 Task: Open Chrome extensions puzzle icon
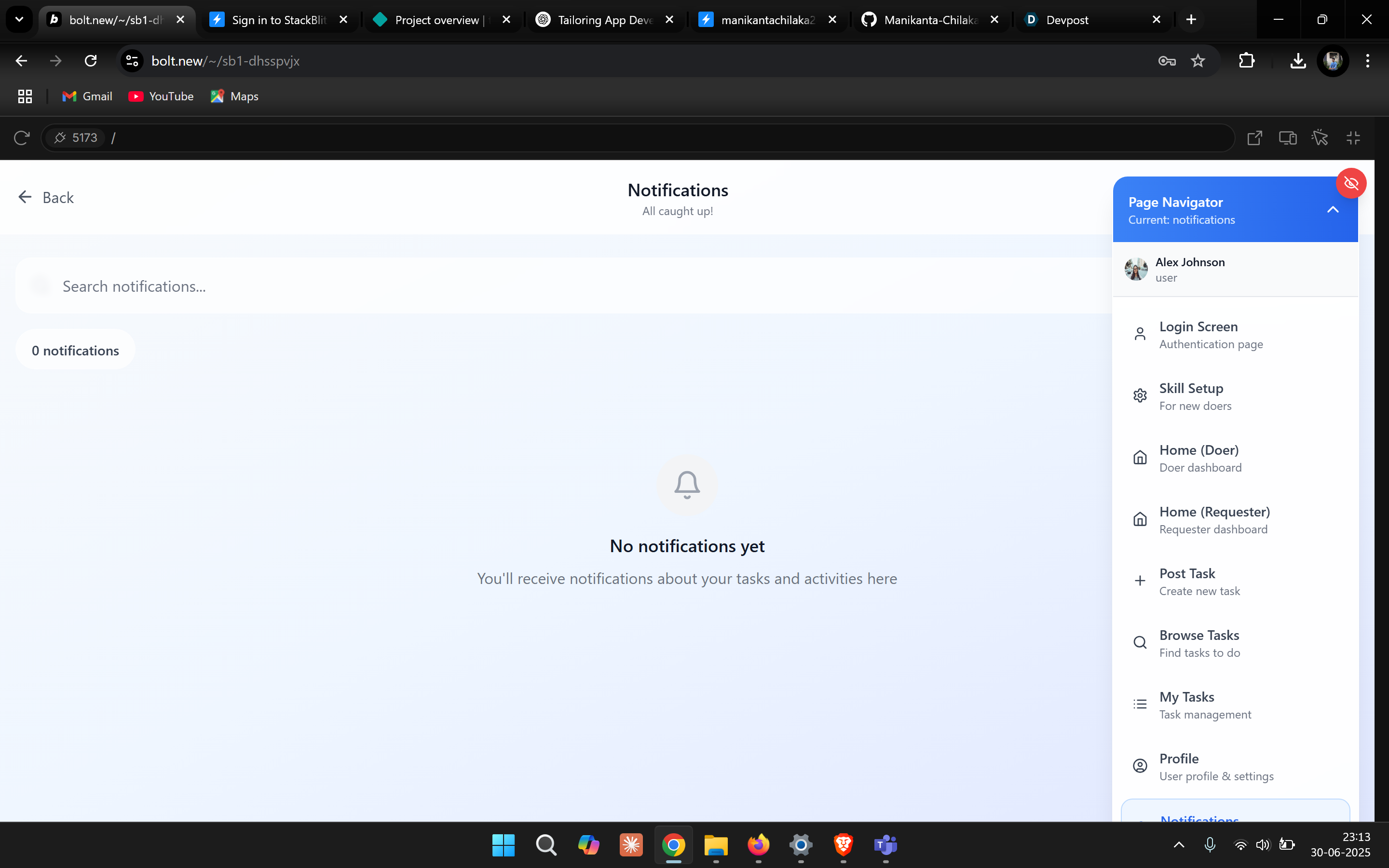(1247, 61)
